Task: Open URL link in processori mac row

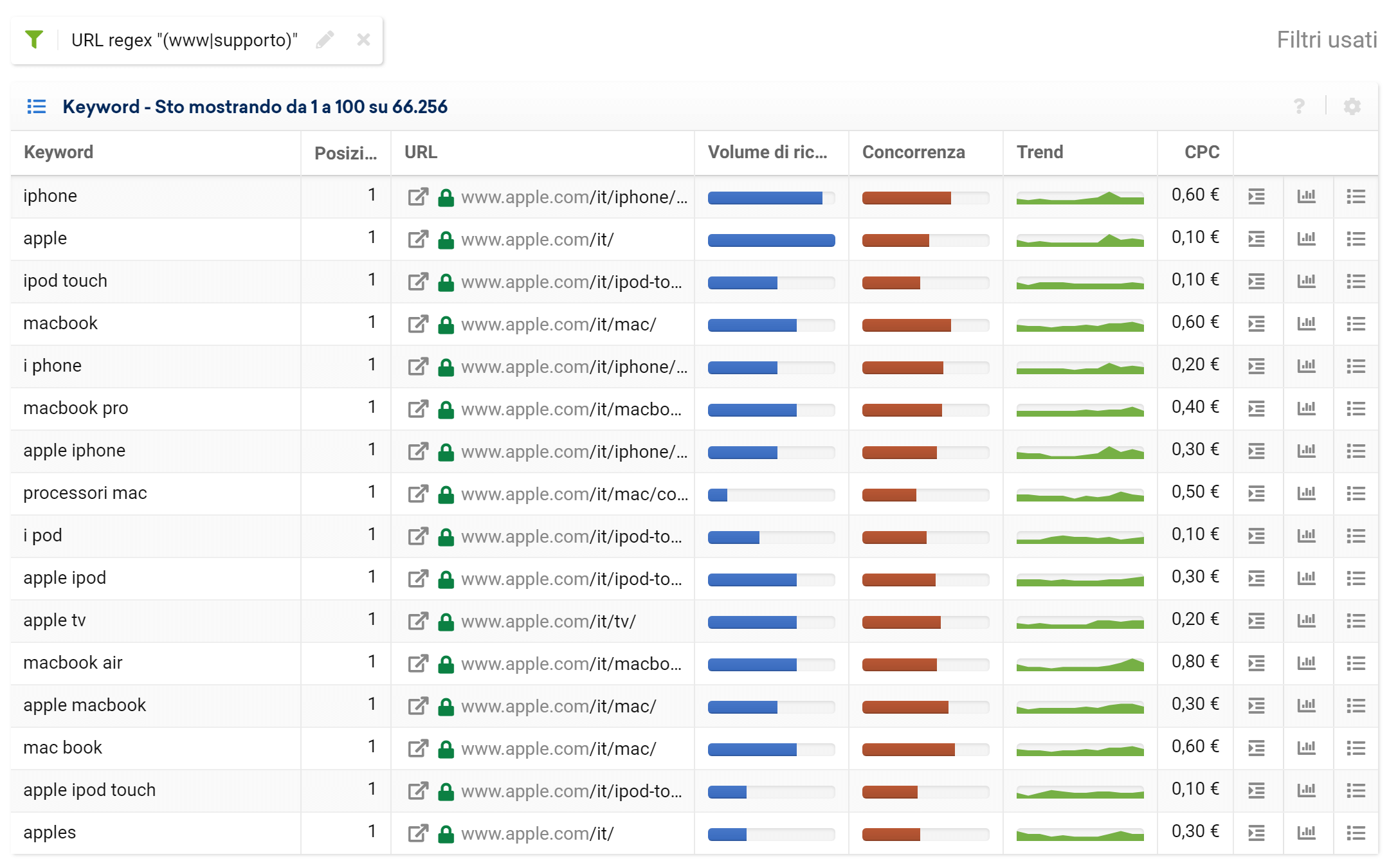Action: 574,494
